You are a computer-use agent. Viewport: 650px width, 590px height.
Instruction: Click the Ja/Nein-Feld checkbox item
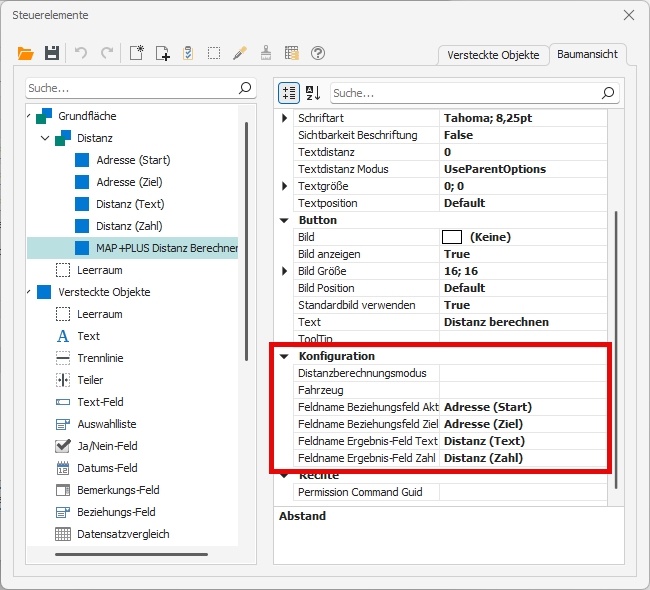[107, 446]
